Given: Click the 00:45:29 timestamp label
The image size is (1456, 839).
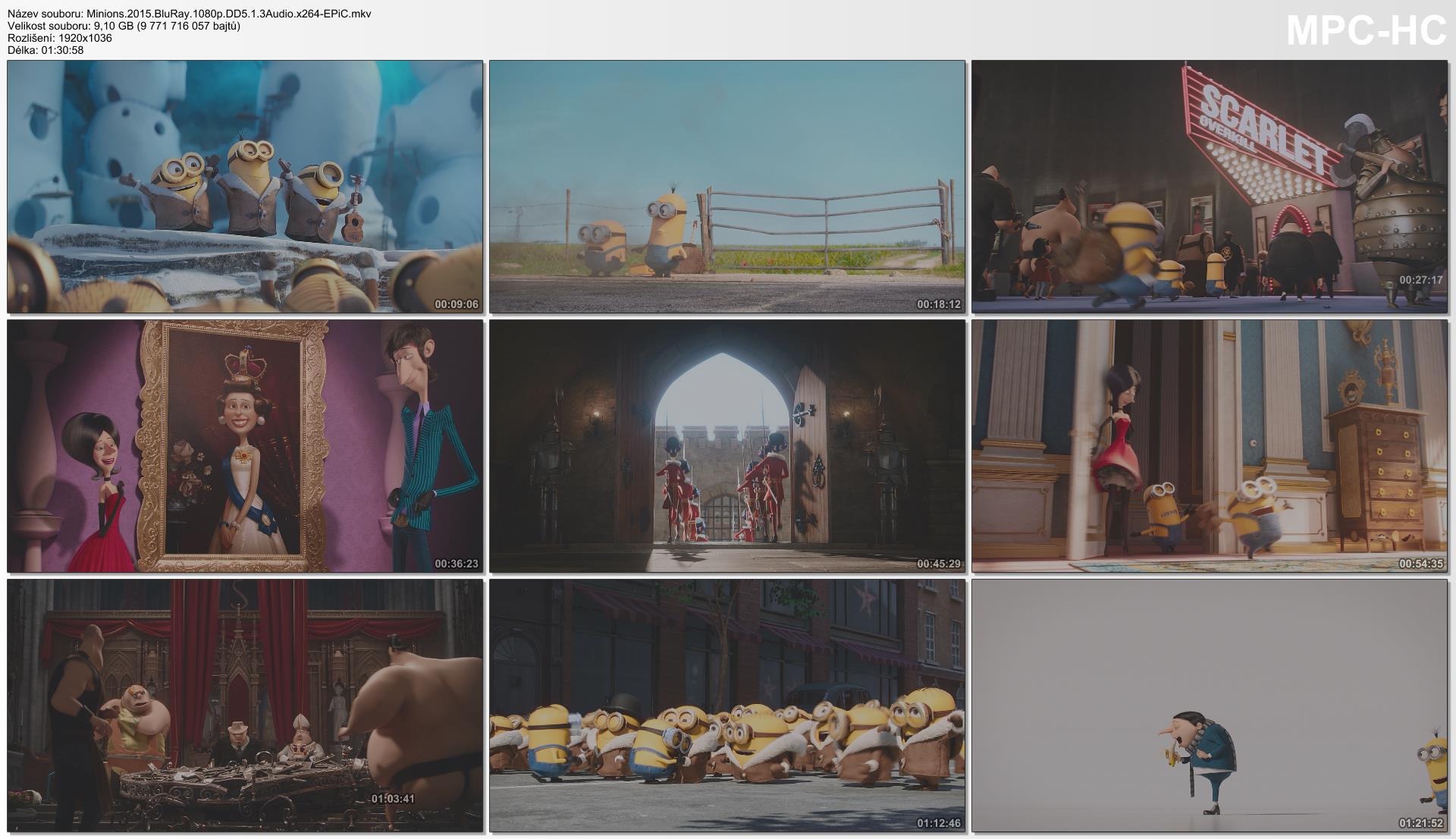Looking at the screenshot, I should click(938, 564).
